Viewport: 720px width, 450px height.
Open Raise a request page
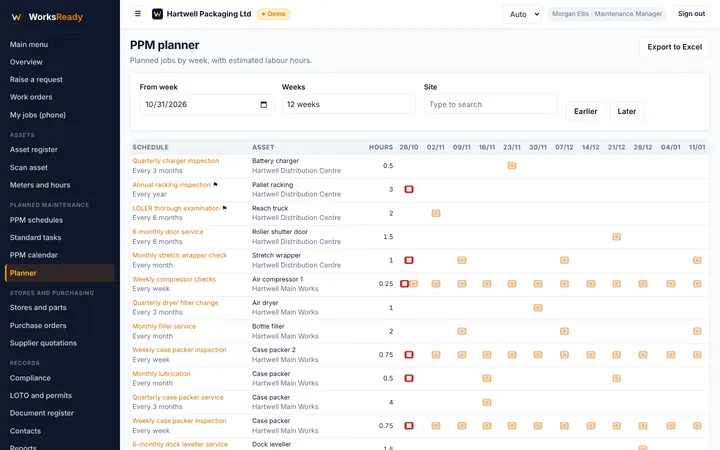point(36,79)
